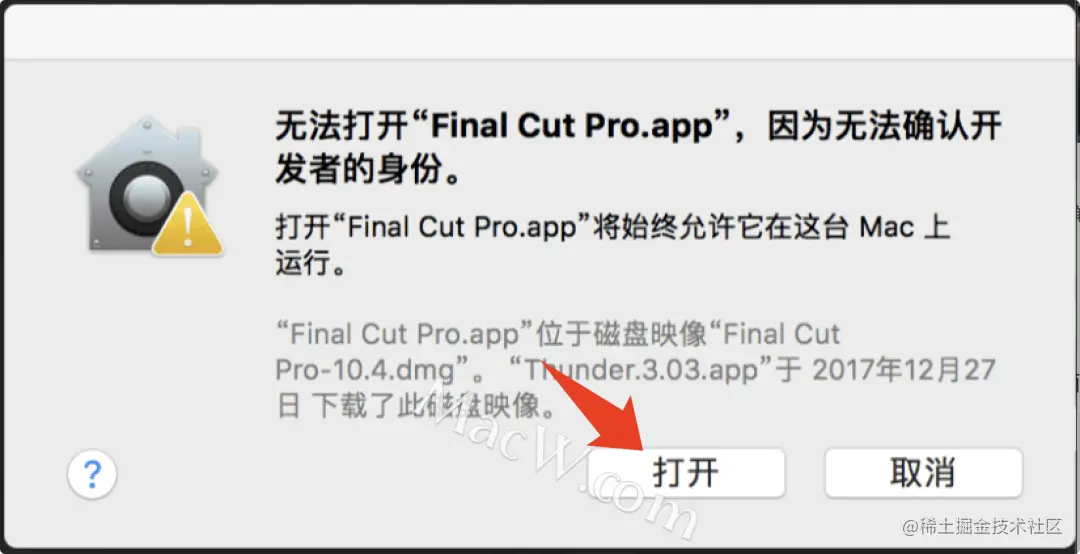Open help via the question mark button
1080x554 pixels.
[92, 474]
